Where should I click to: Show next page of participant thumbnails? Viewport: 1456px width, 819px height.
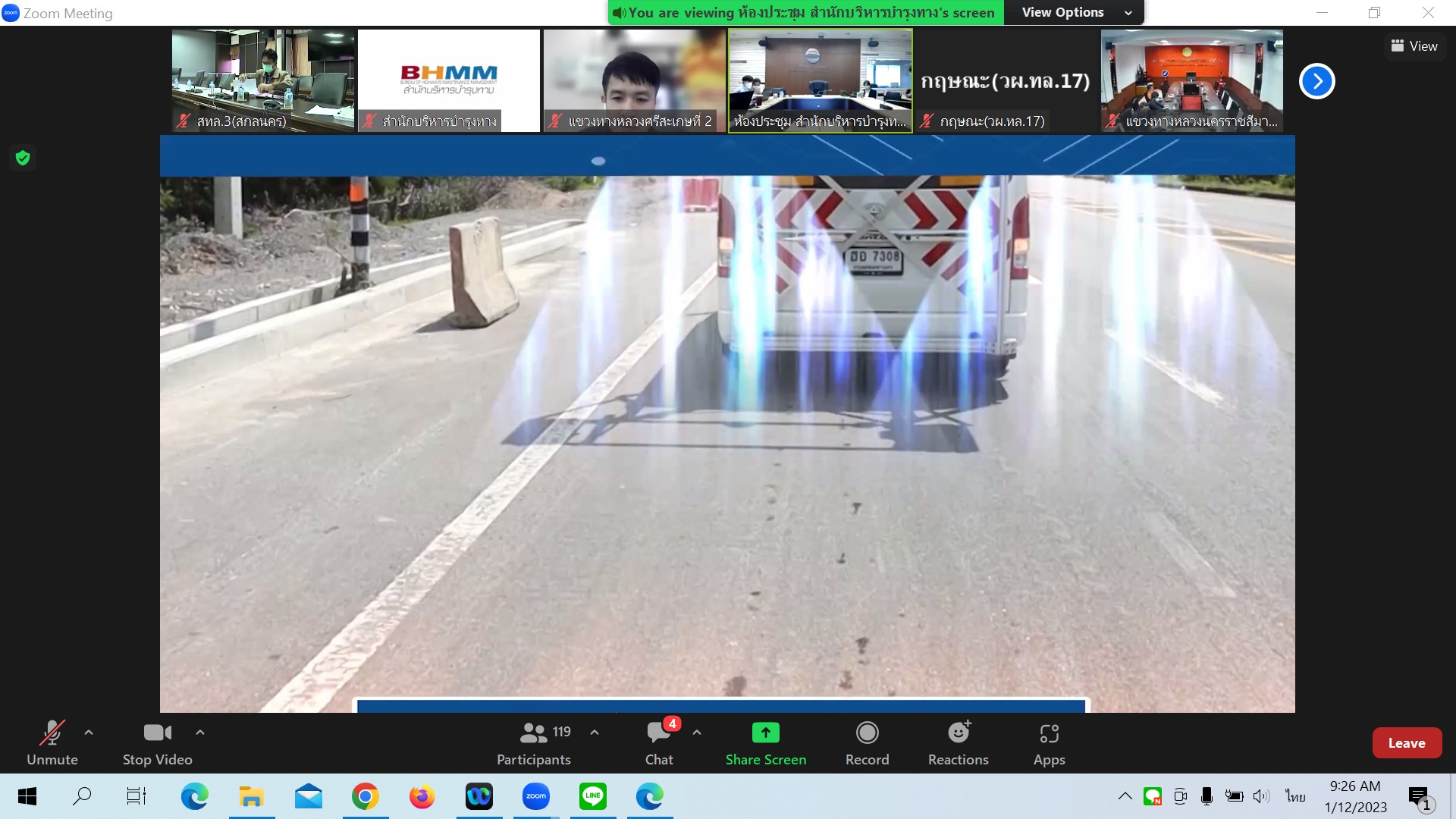tap(1316, 81)
